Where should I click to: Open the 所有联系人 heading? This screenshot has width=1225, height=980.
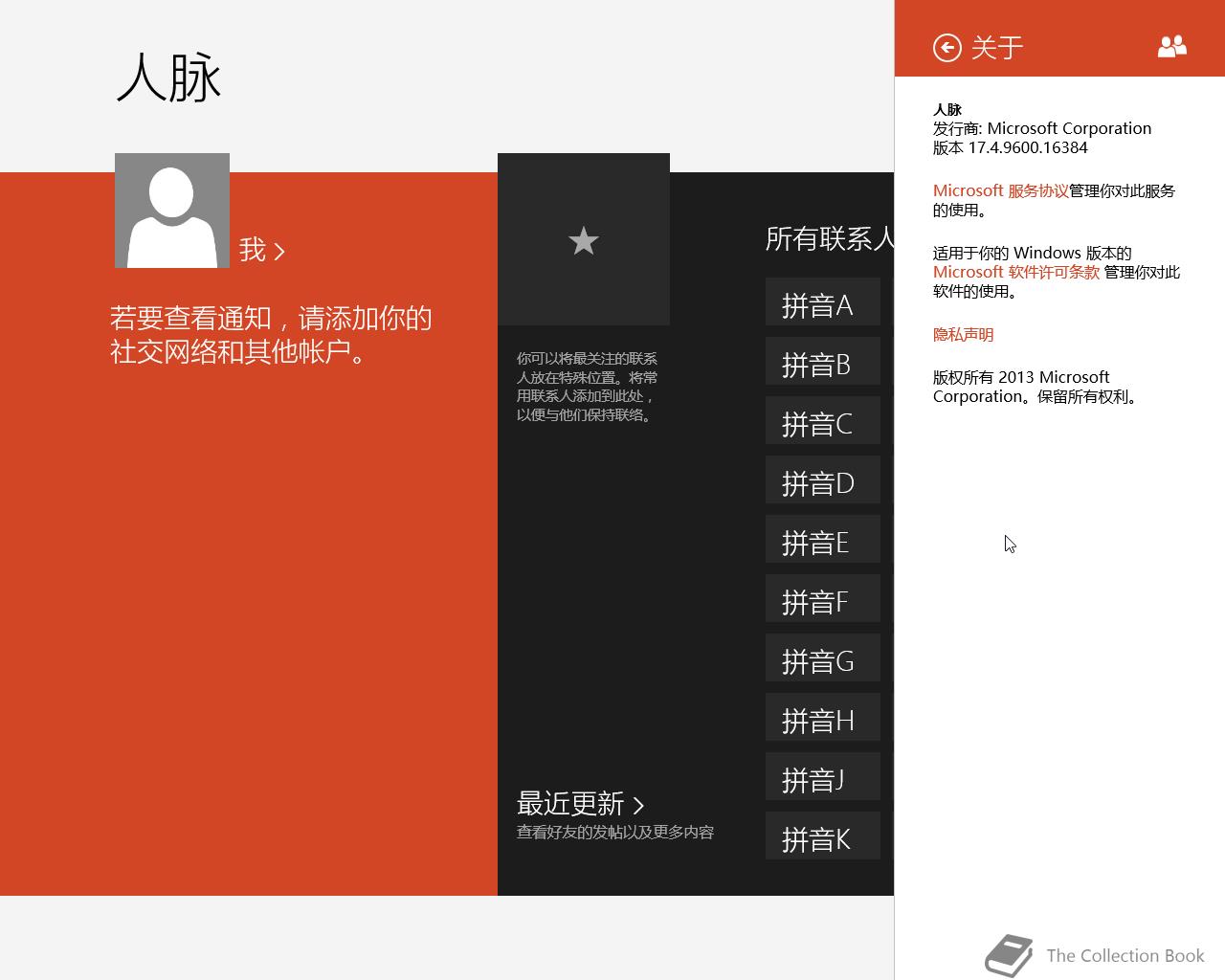pos(830,238)
